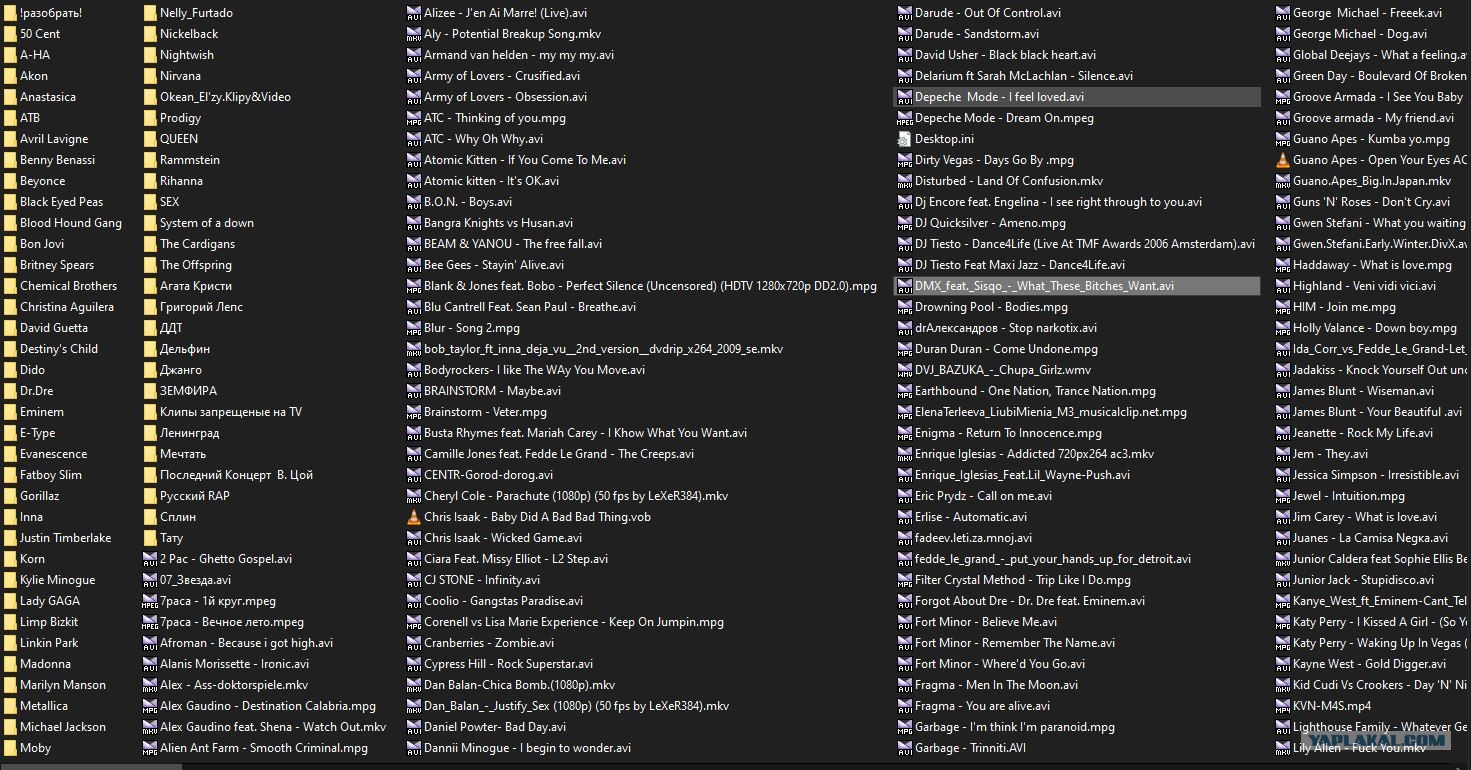The image size is (1471, 770).
Task: Click the Rammstein folder icon
Action: [150, 160]
